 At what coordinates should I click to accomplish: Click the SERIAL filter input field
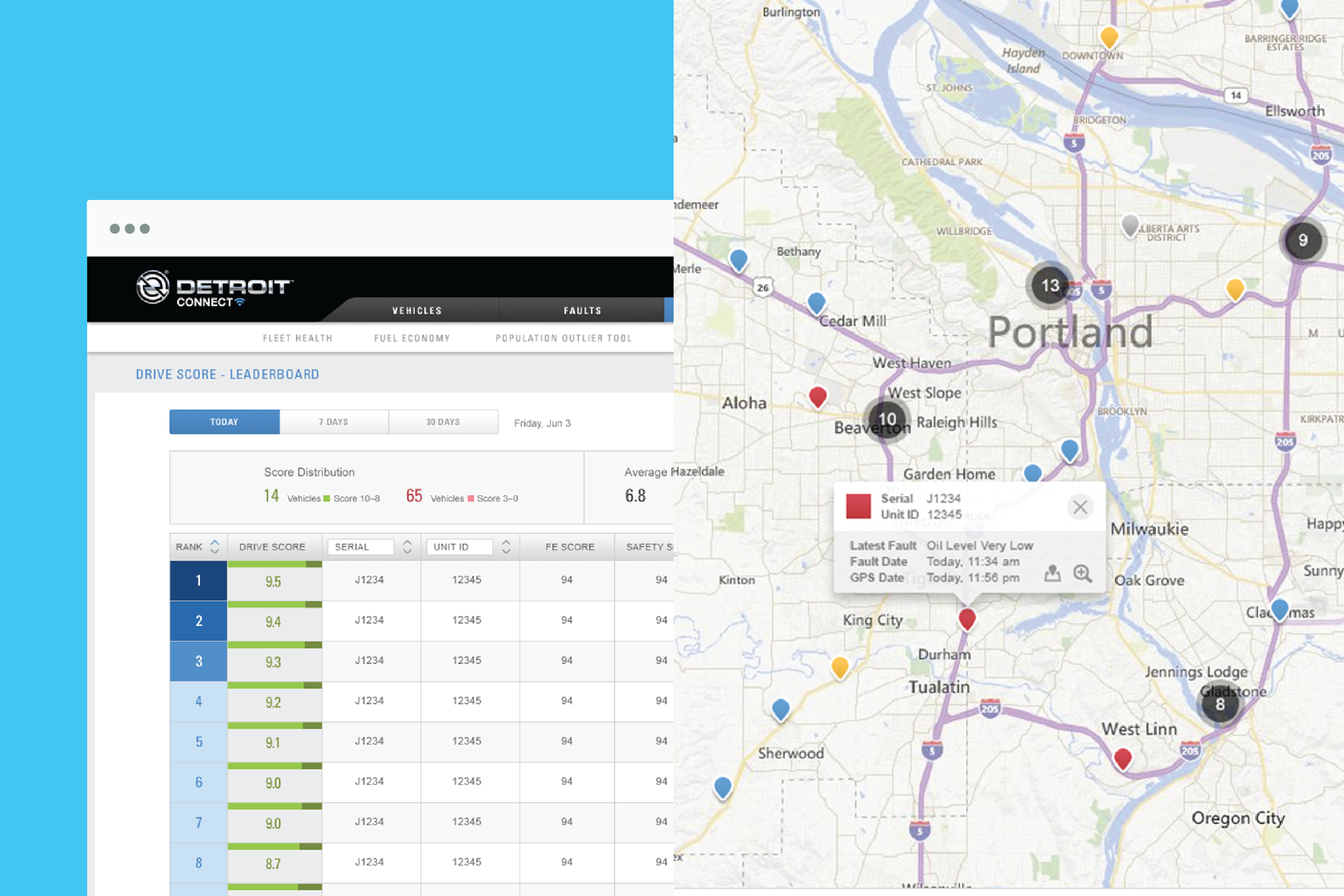tap(361, 547)
